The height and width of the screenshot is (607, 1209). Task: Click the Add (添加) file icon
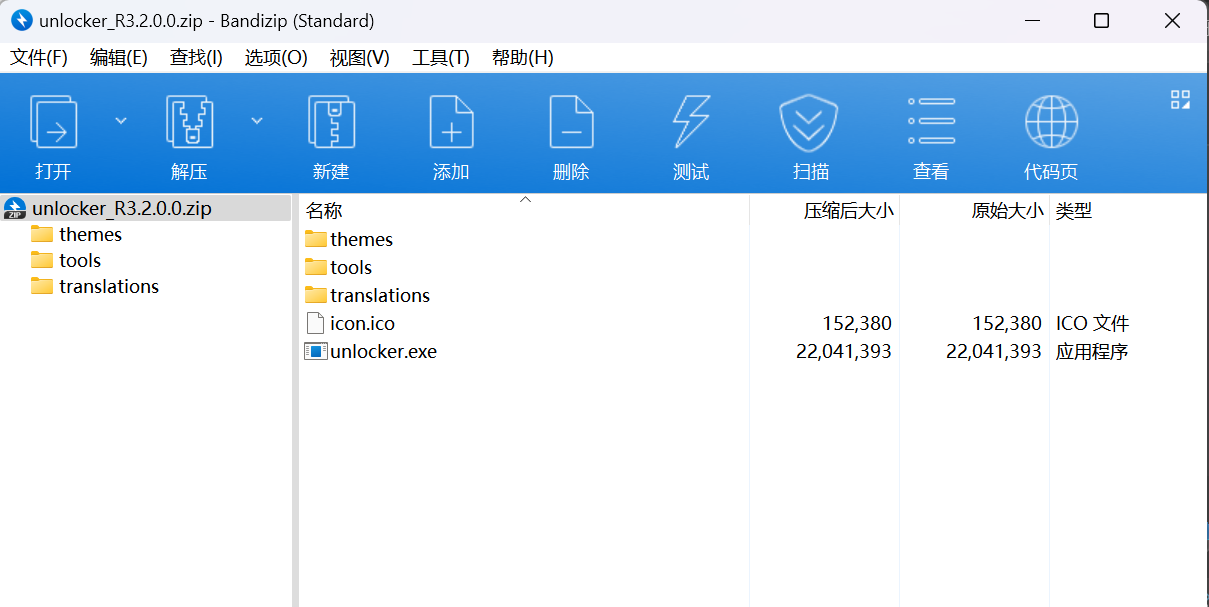(451, 123)
